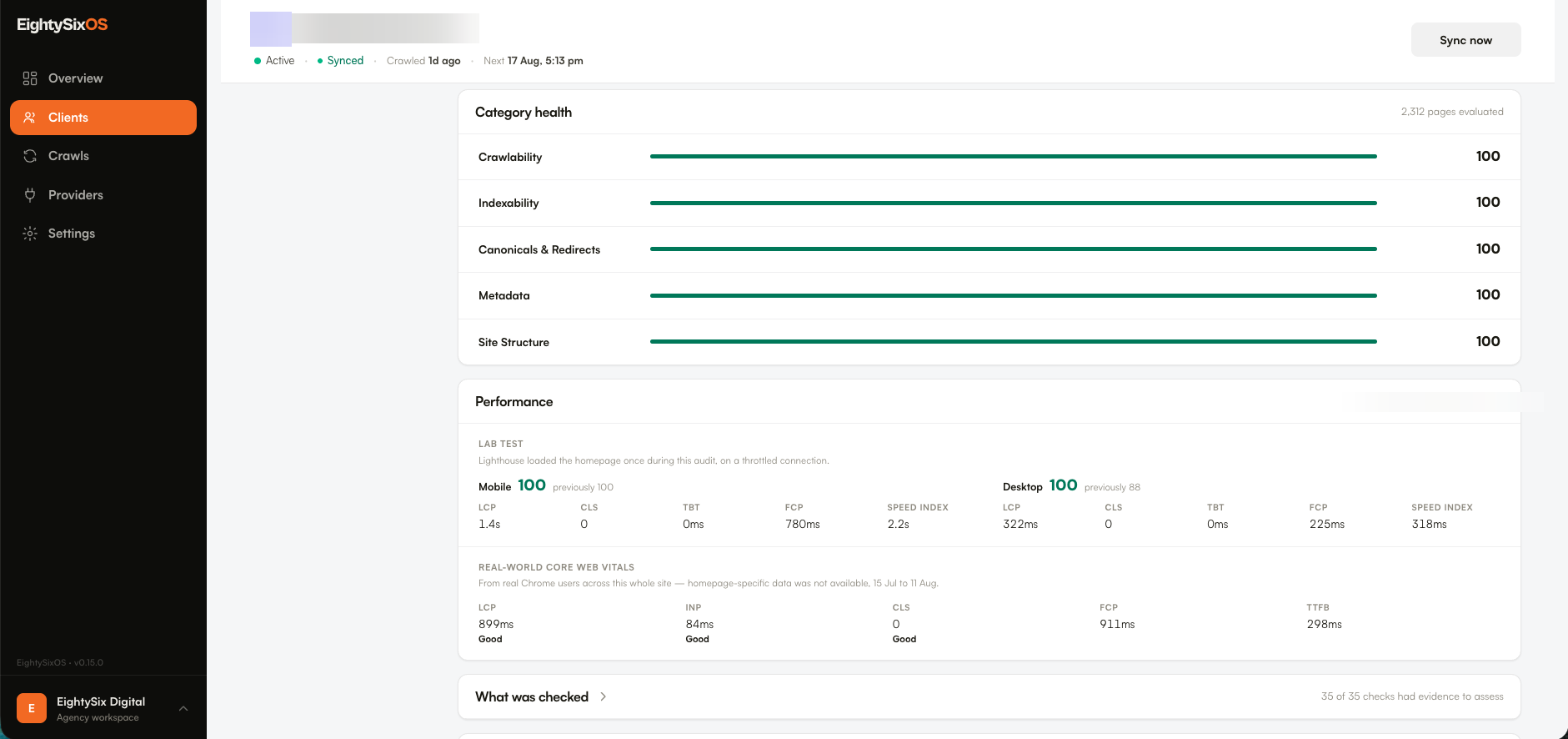Click the Category health heading
Screen dimensions: 1568x739
coord(524,112)
